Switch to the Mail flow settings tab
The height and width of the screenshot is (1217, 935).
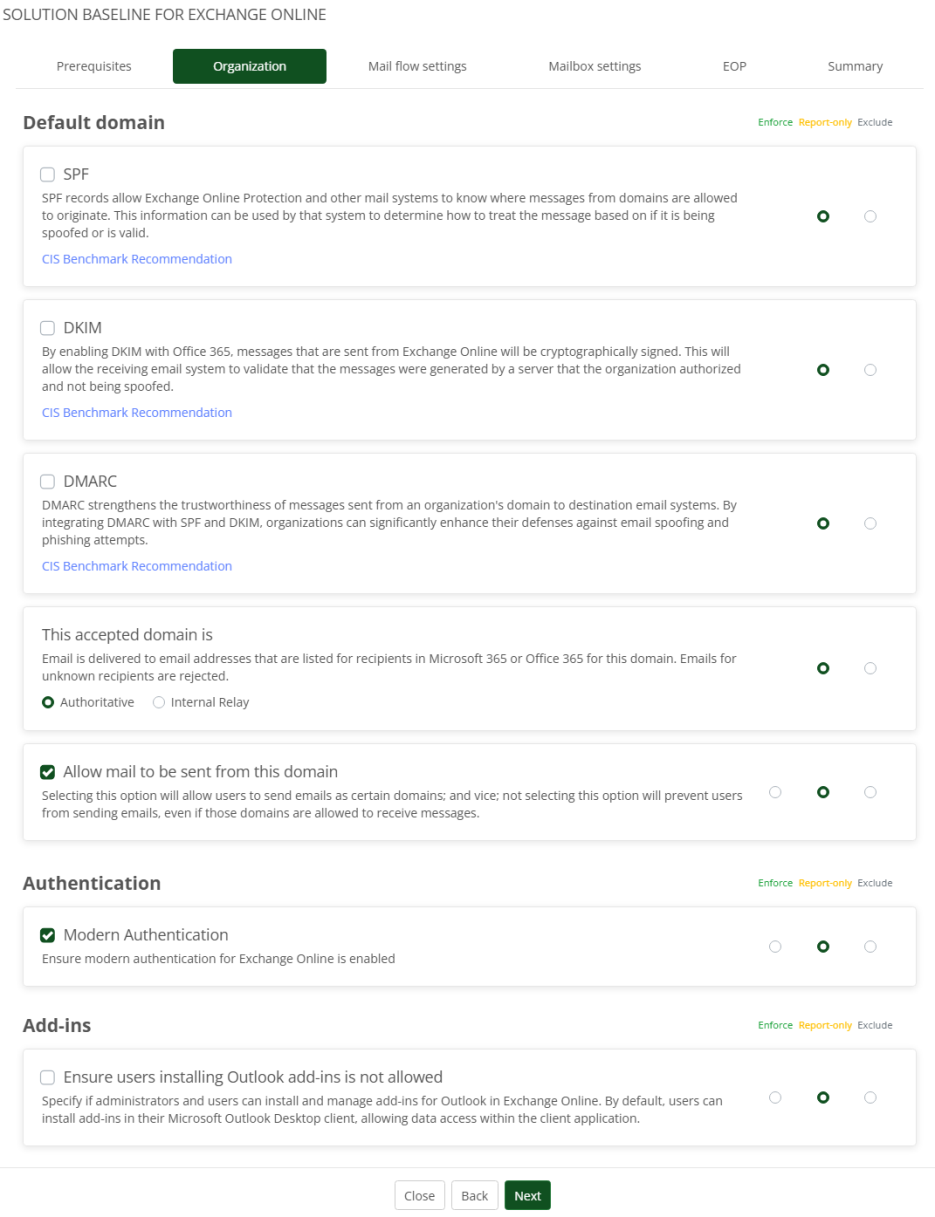point(417,66)
